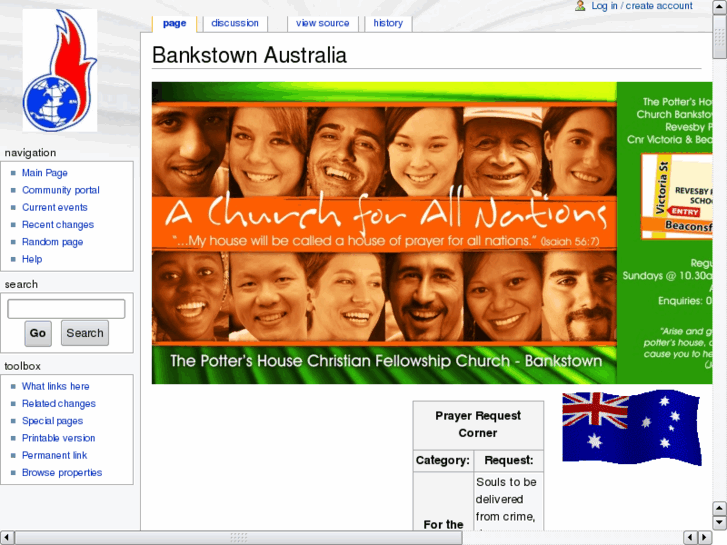Open the discussion tab
Screen dimensions: 727x545
pyautogui.click(x=235, y=23)
